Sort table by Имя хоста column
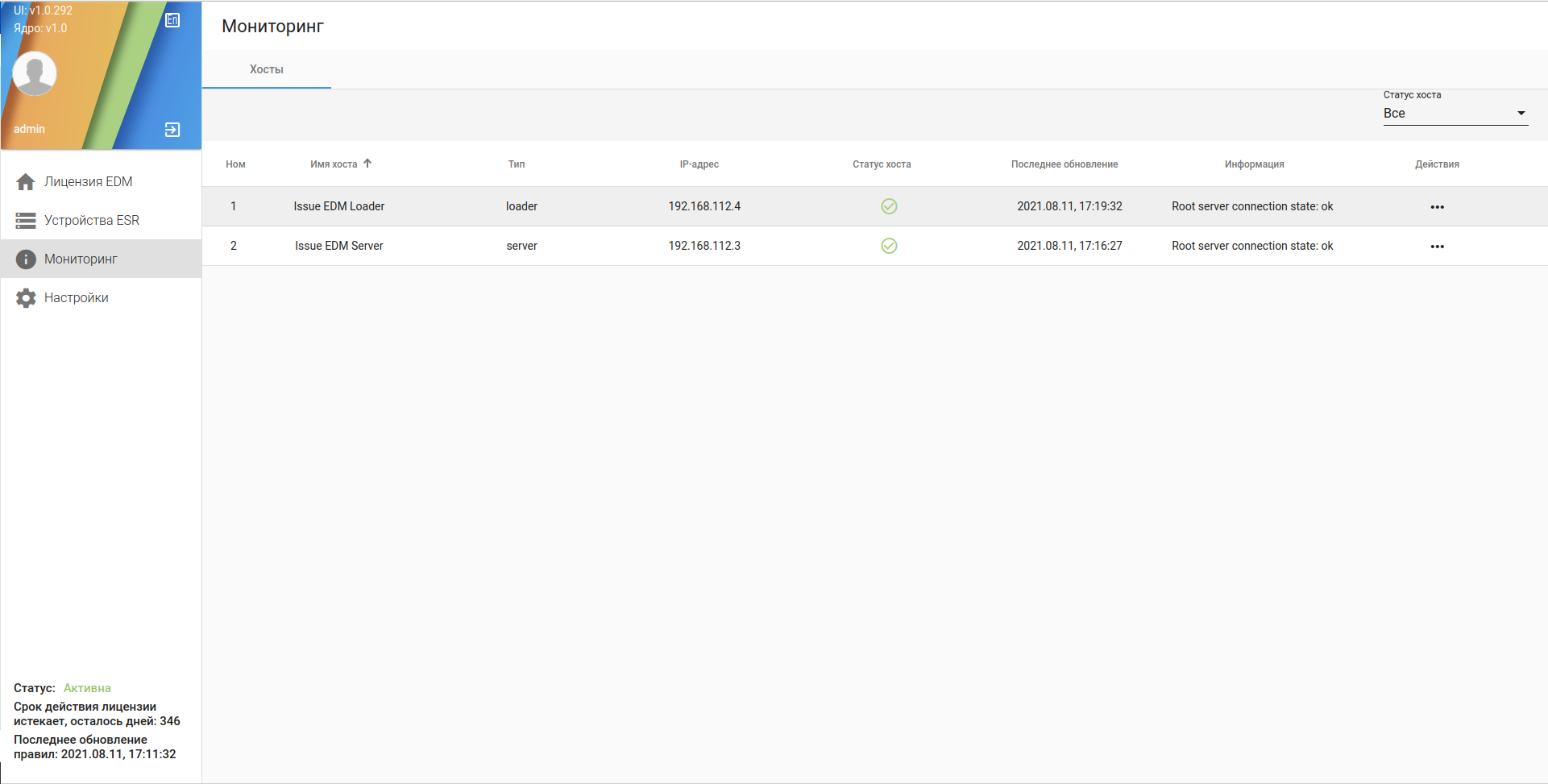 (x=334, y=164)
